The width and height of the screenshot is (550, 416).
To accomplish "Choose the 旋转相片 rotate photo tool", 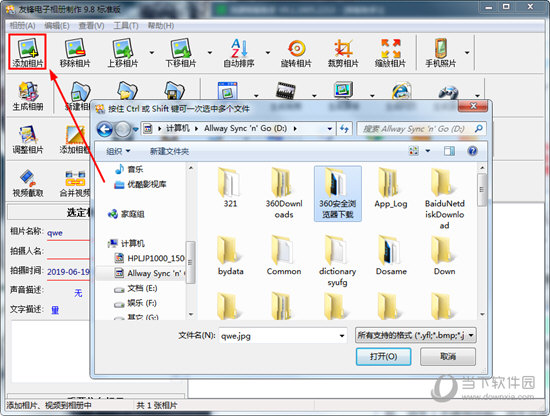I will (296, 52).
